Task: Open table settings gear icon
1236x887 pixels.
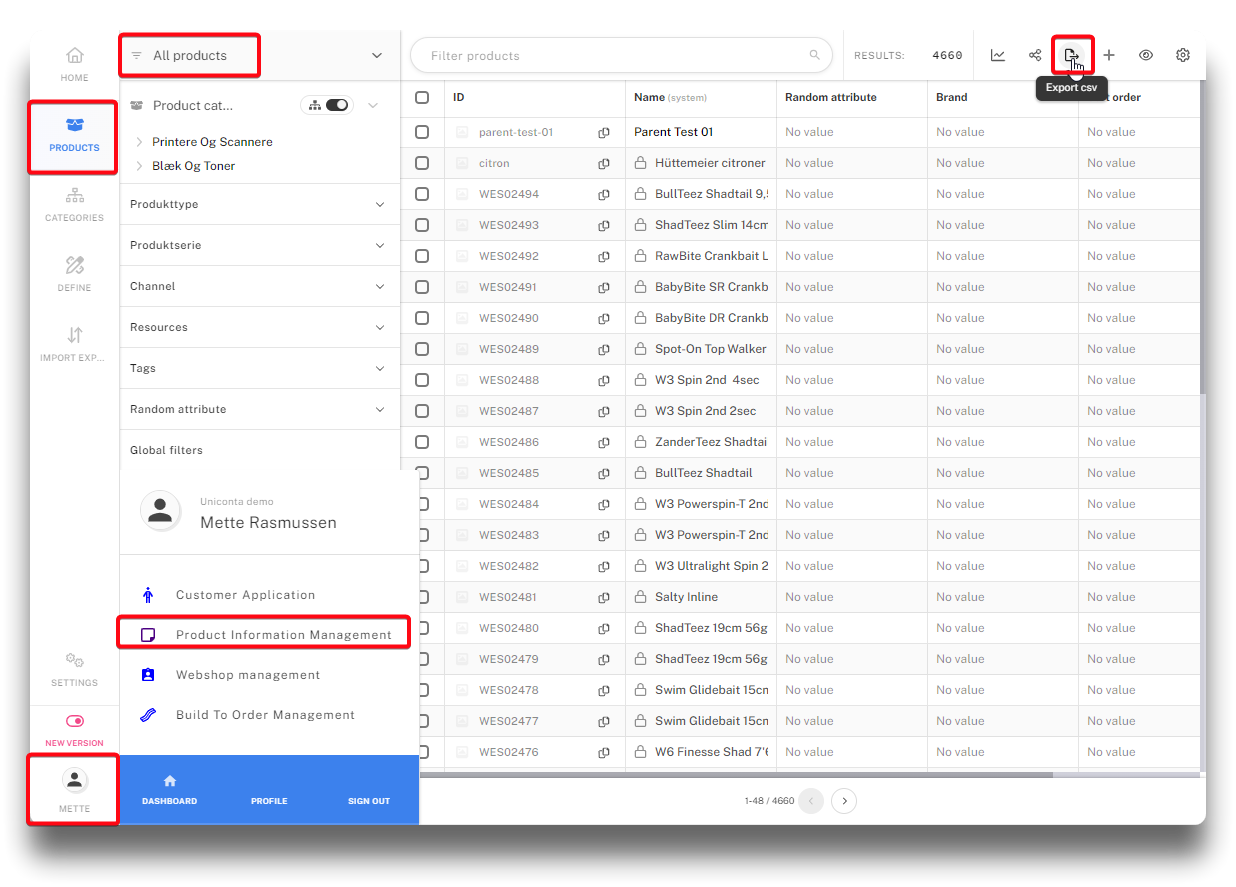Action: (1183, 55)
